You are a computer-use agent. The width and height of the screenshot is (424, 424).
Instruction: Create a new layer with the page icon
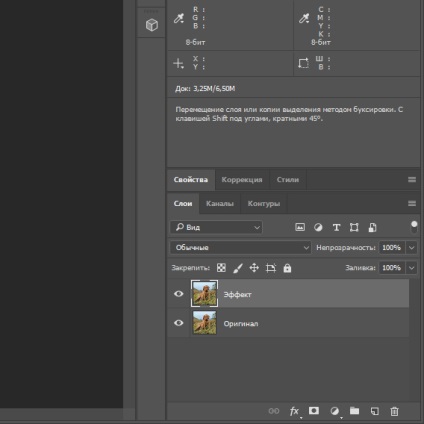tap(375, 411)
